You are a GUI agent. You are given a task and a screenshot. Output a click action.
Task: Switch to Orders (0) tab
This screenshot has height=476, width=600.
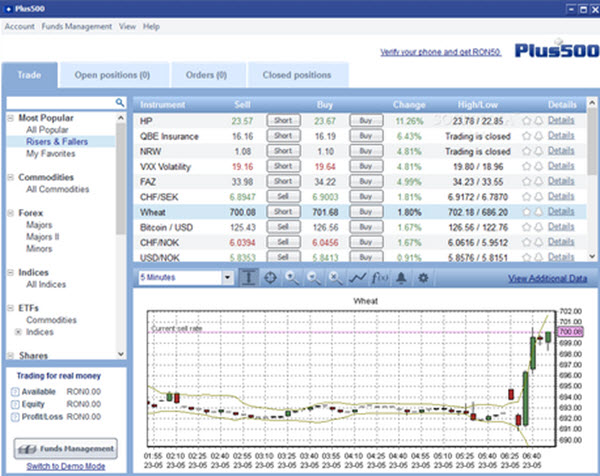(207, 75)
